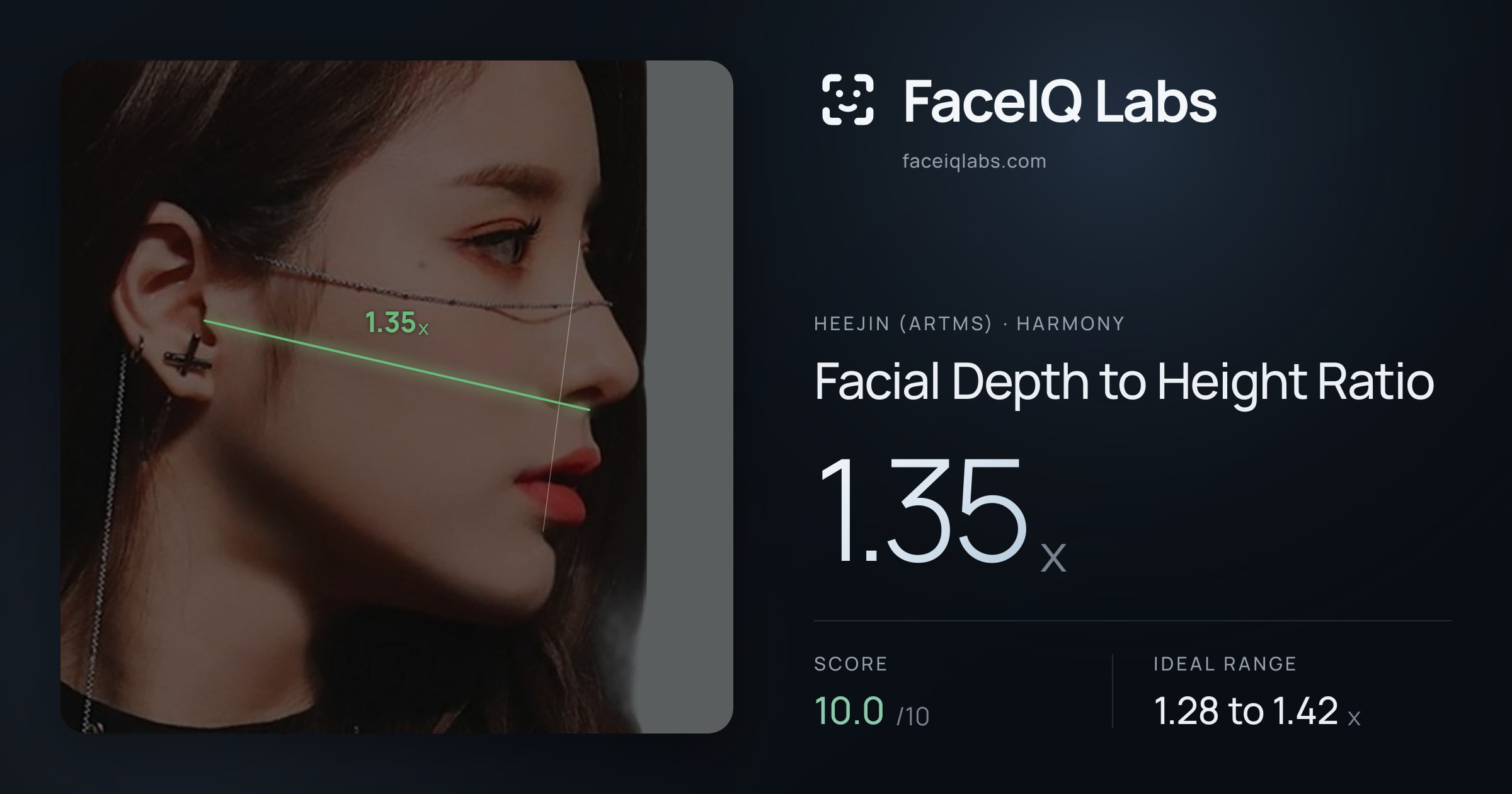The height and width of the screenshot is (794, 1512).
Task: Click the FaceIQ Labs face-scan logo icon
Action: pos(847,100)
